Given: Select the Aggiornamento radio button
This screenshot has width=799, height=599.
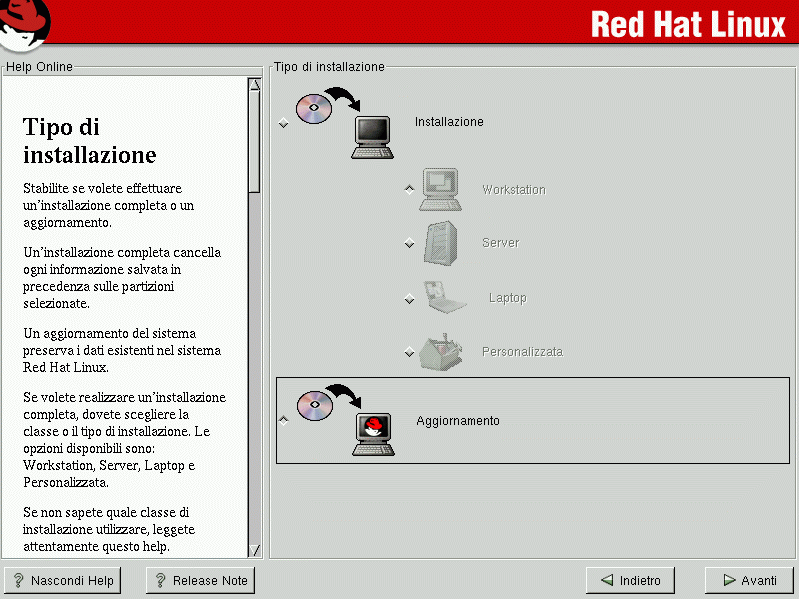Looking at the screenshot, I should (284, 421).
